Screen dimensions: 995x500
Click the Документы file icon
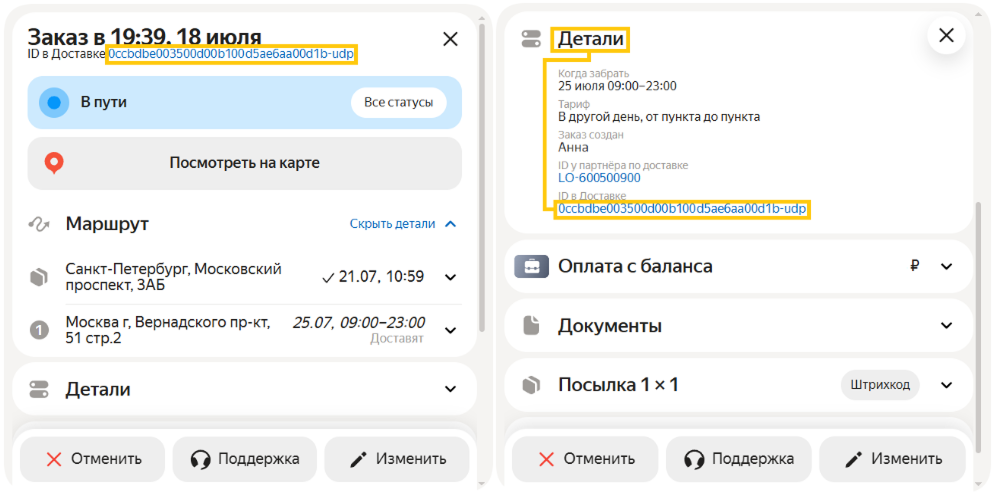point(531,326)
